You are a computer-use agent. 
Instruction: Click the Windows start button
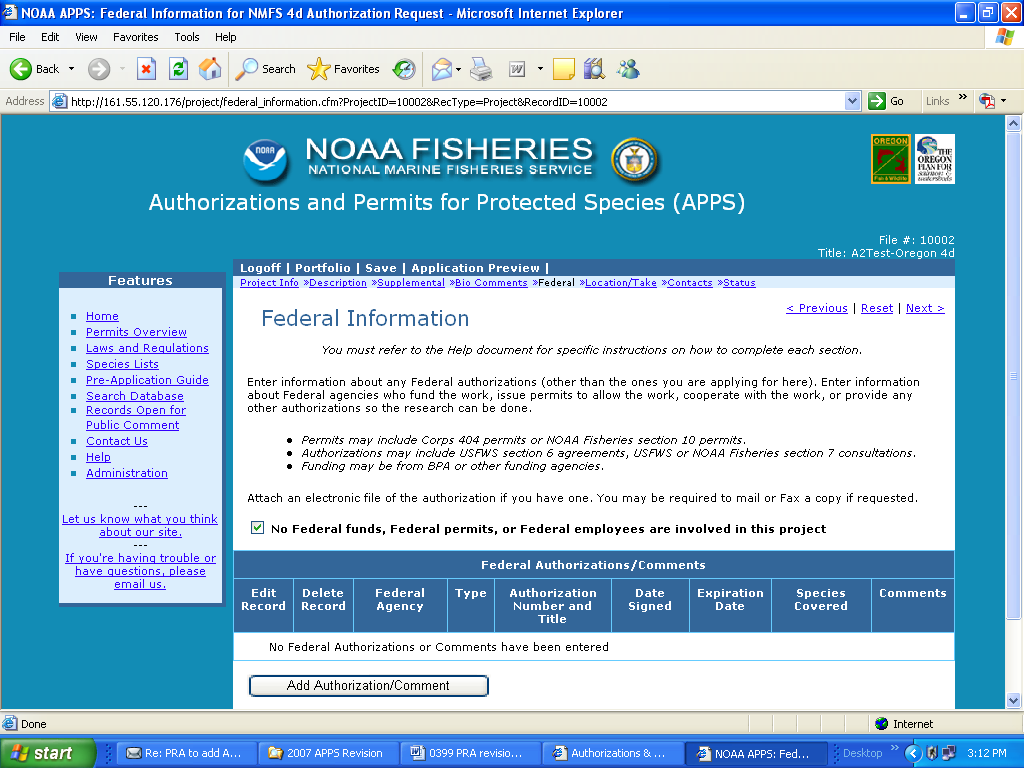click(x=47, y=753)
